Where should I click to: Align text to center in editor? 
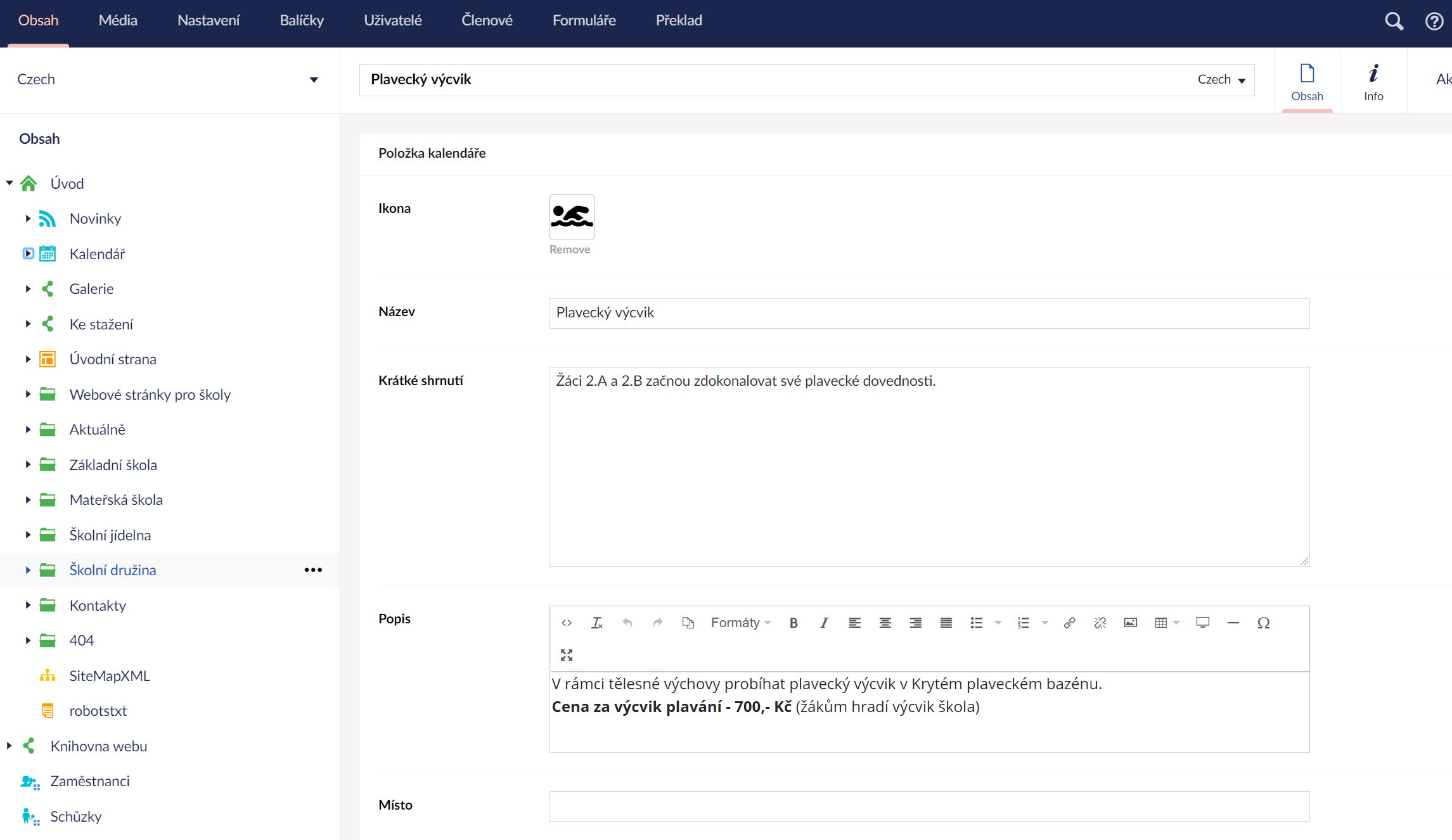pos(885,623)
